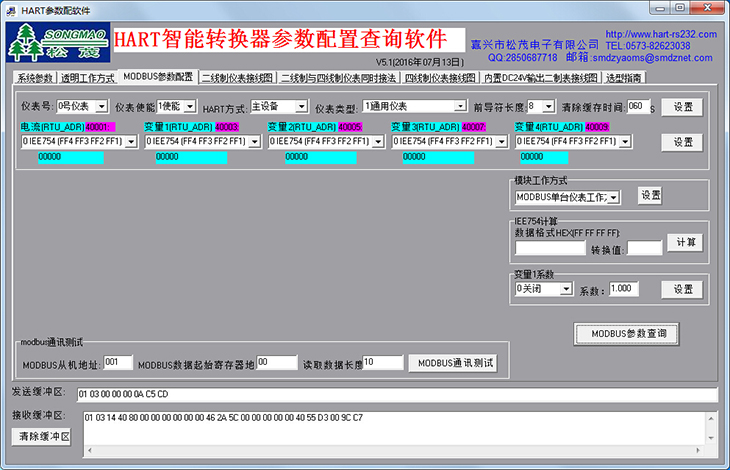The height and width of the screenshot is (470, 730).
Task: Open the 选型指南 tab
Action: pos(623,78)
